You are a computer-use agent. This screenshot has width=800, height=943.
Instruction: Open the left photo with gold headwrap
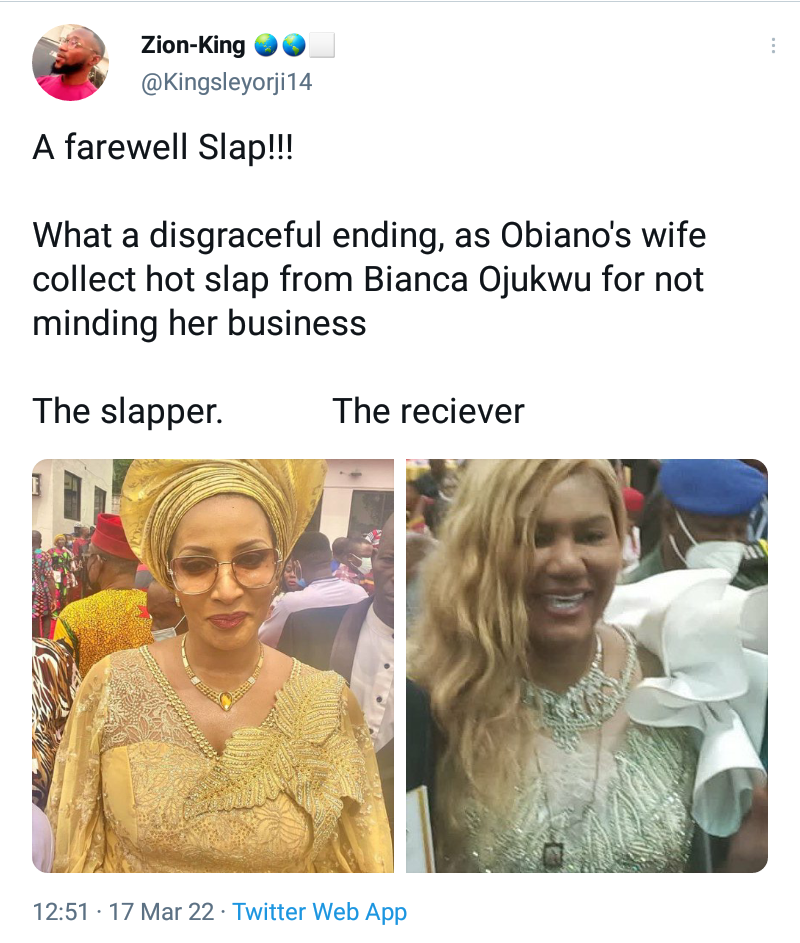(213, 665)
